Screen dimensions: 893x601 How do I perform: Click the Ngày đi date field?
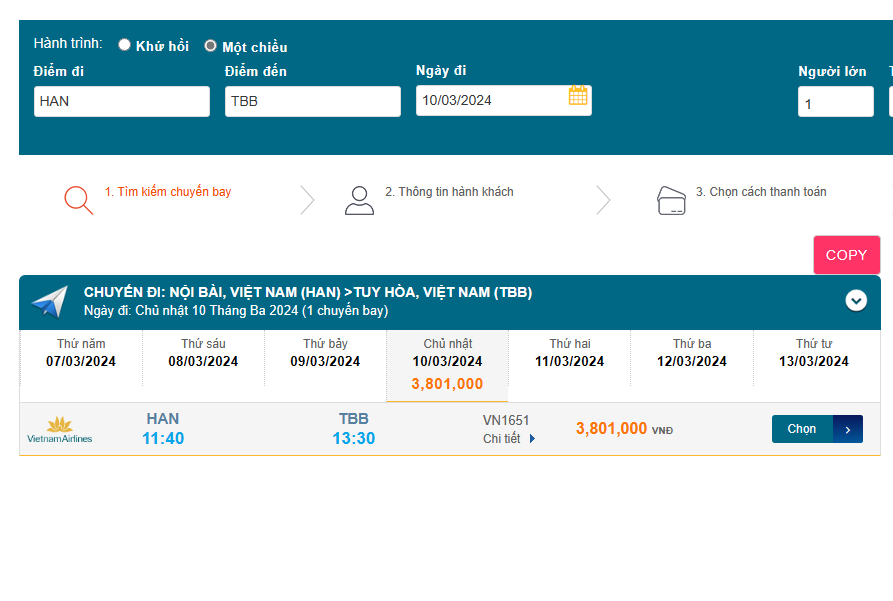(490, 100)
